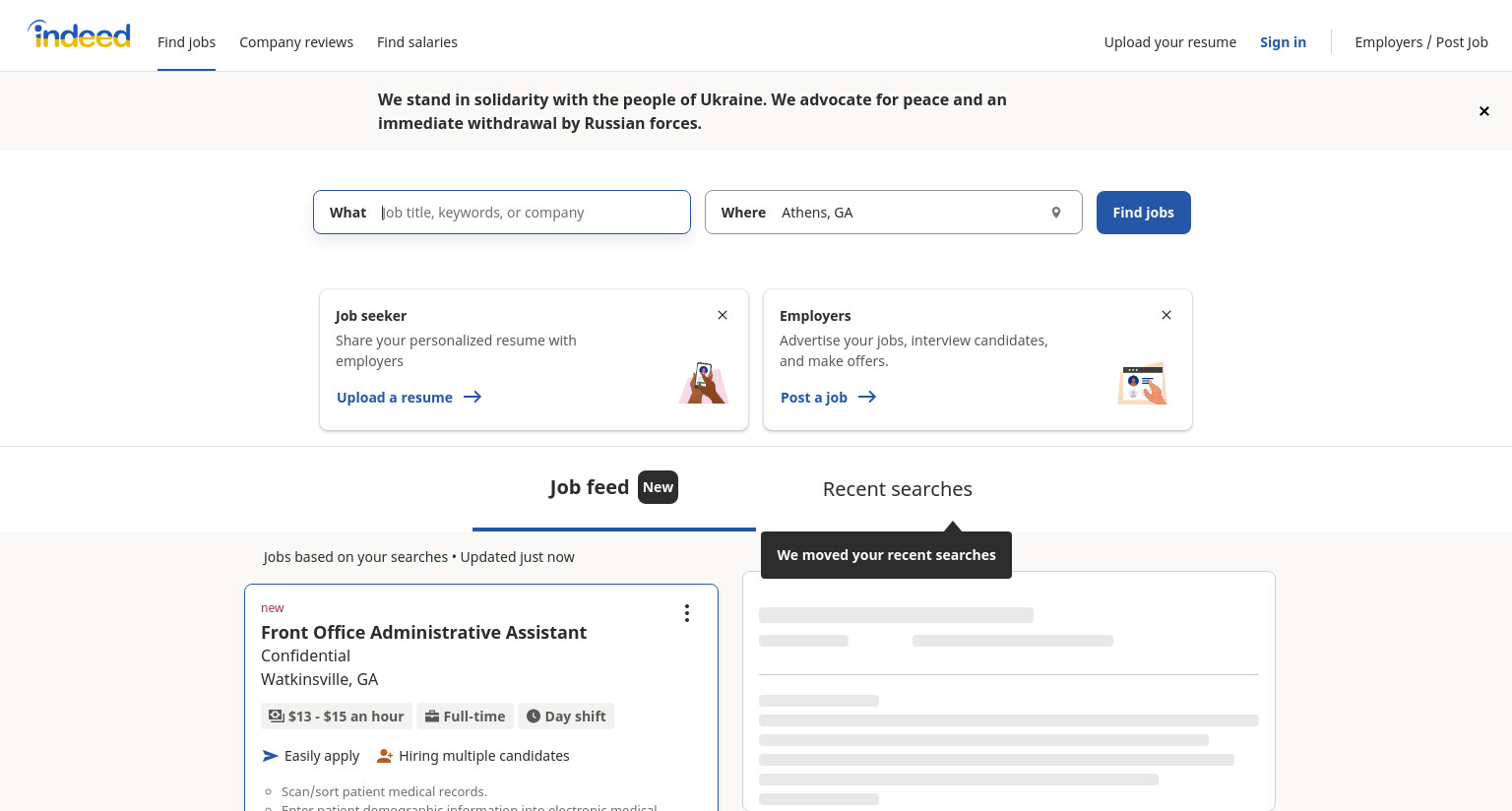Image resolution: width=1512 pixels, height=811 pixels.
Task: Click the Sign in link
Action: pos(1283,42)
